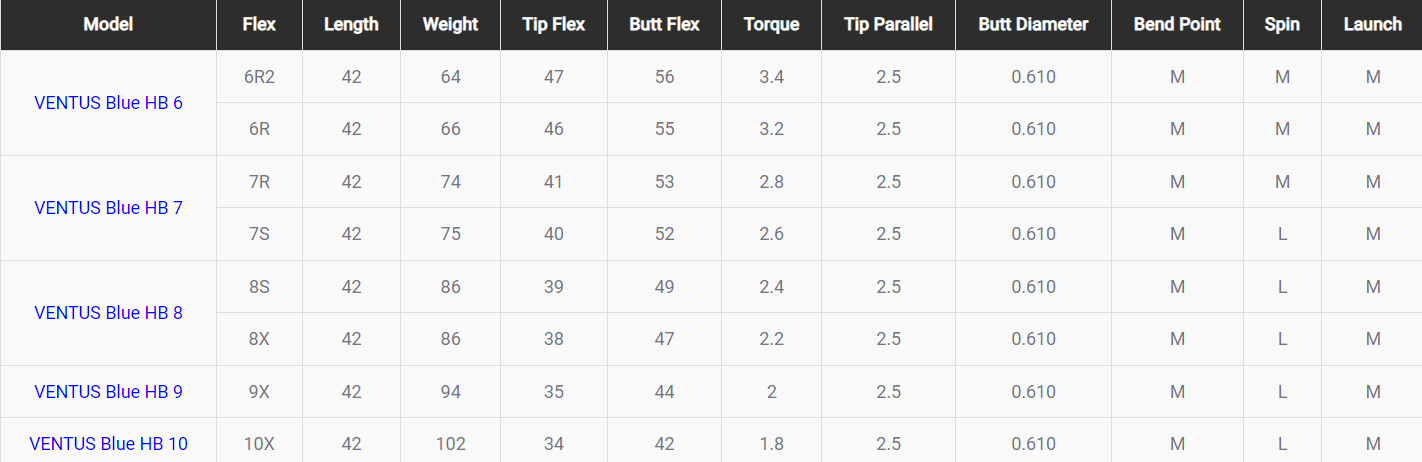1422x462 pixels.
Task: Open the VENTUS Blue HB 8 link
Action: click(108, 313)
